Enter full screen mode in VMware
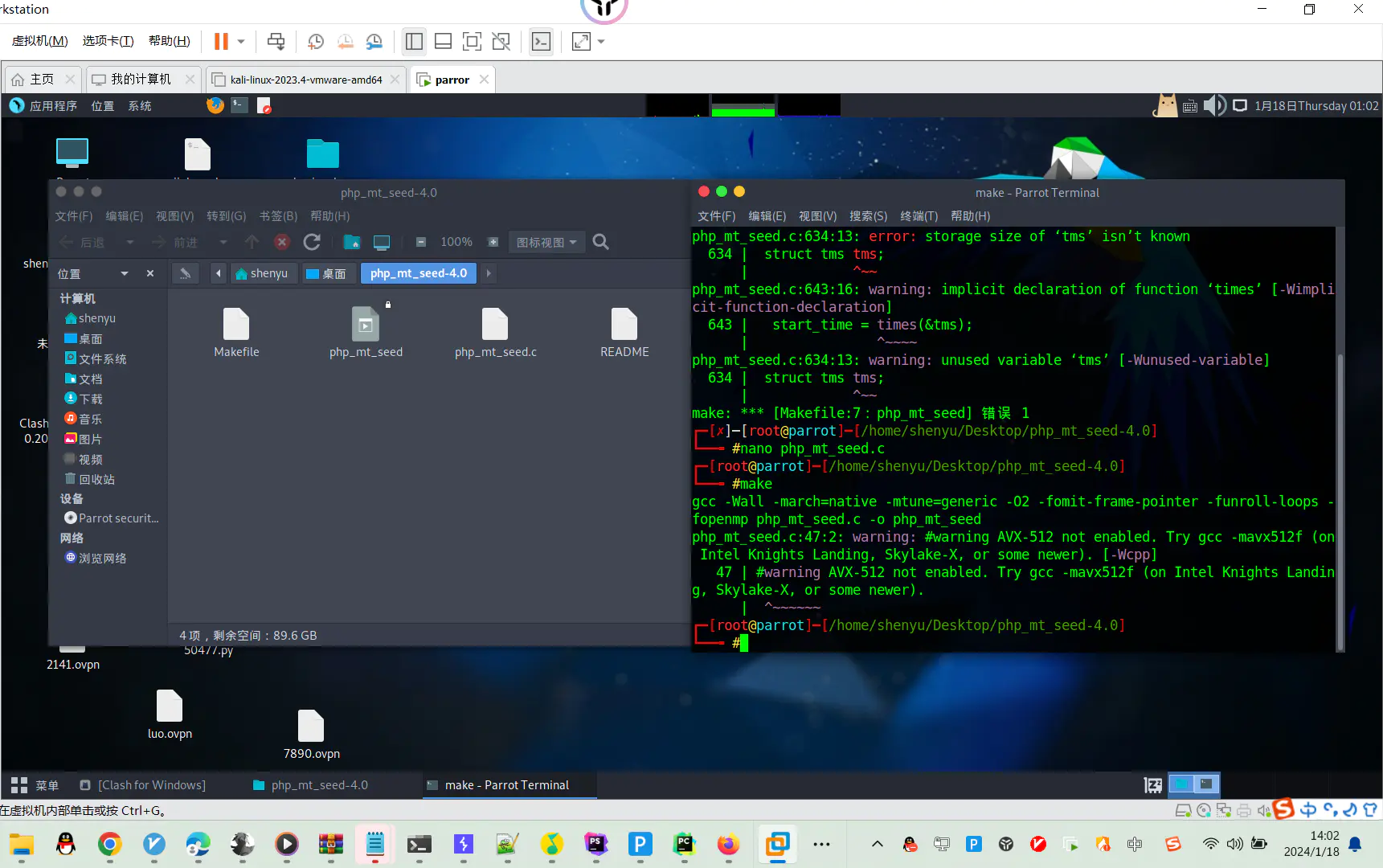1383x868 pixels. pyautogui.click(x=473, y=41)
